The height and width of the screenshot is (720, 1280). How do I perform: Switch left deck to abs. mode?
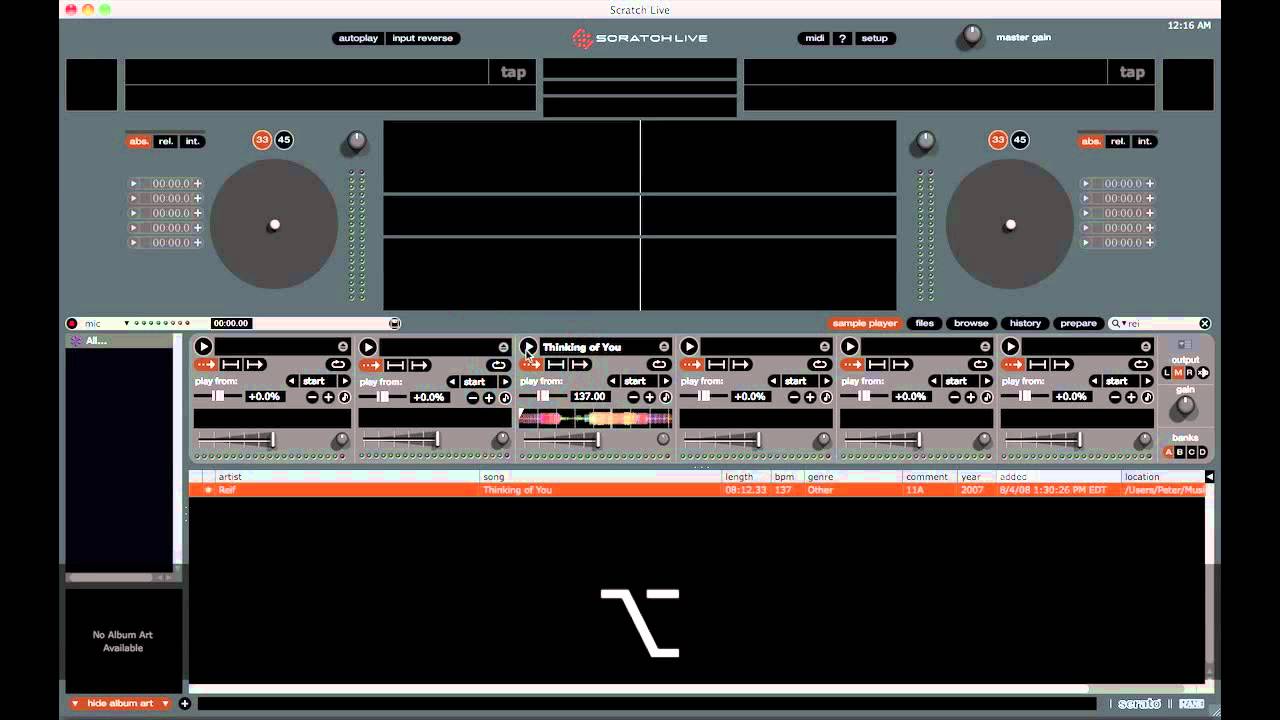(139, 141)
